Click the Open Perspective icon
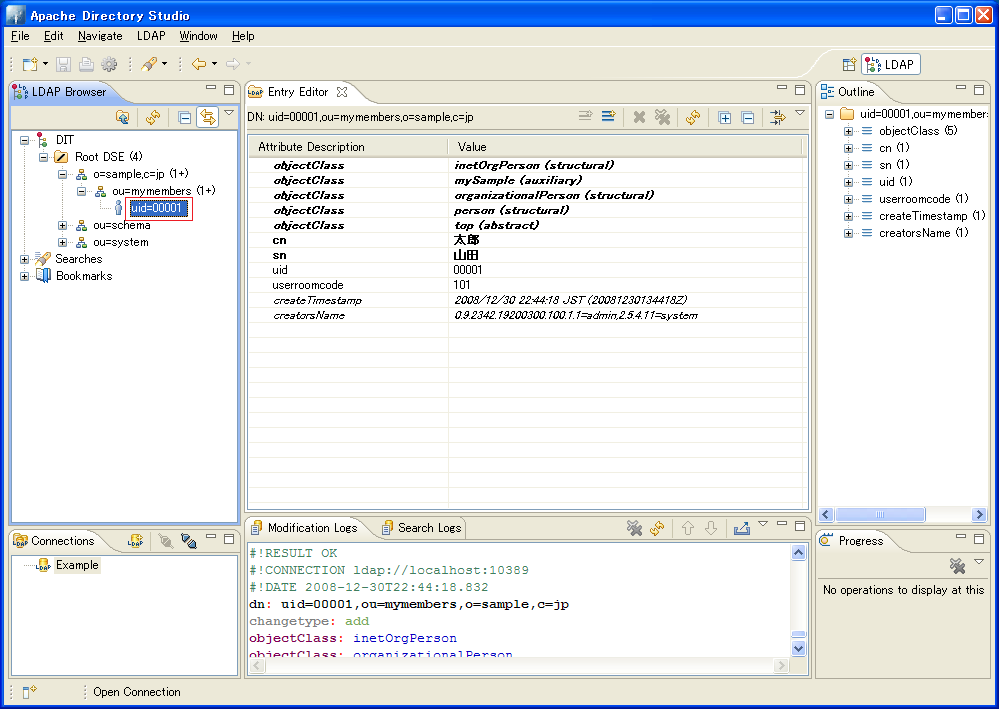 click(849, 64)
